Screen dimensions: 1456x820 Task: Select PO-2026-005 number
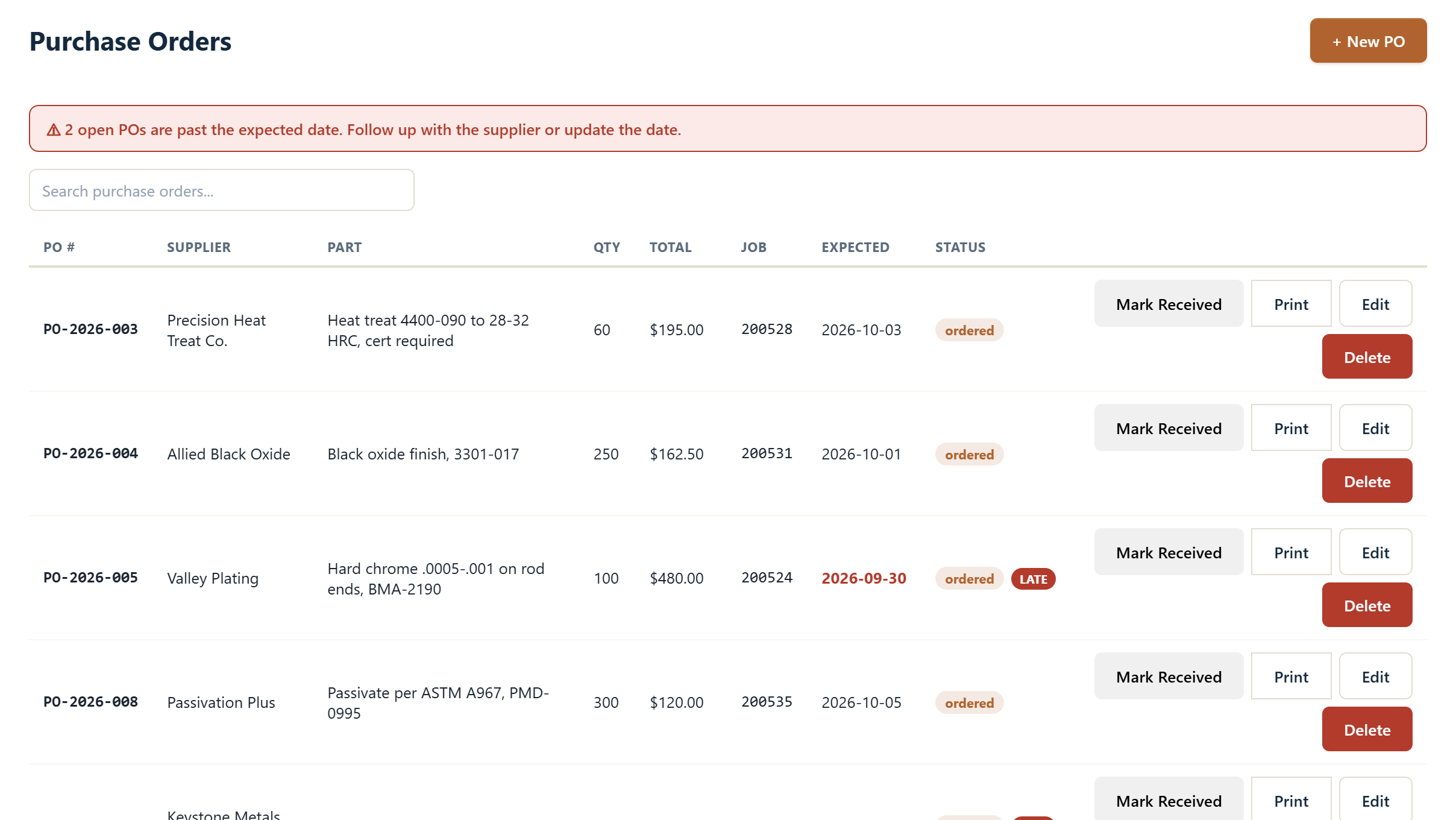point(90,578)
